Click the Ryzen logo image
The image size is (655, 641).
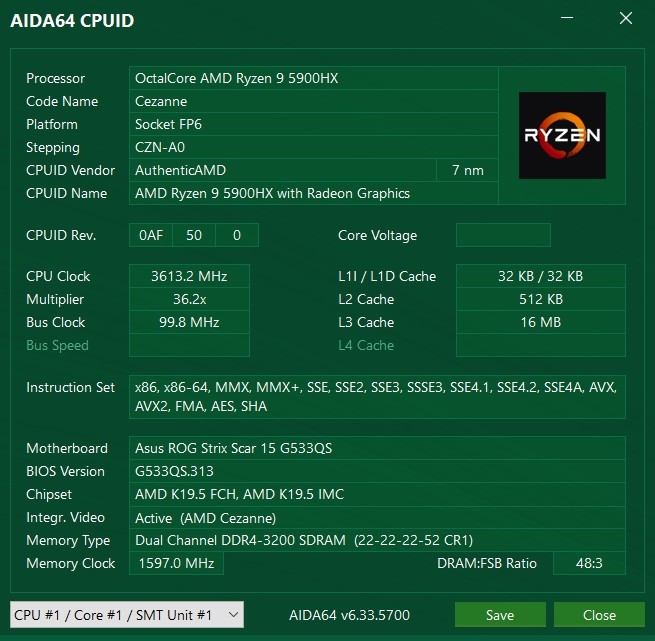(x=562, y=135)
